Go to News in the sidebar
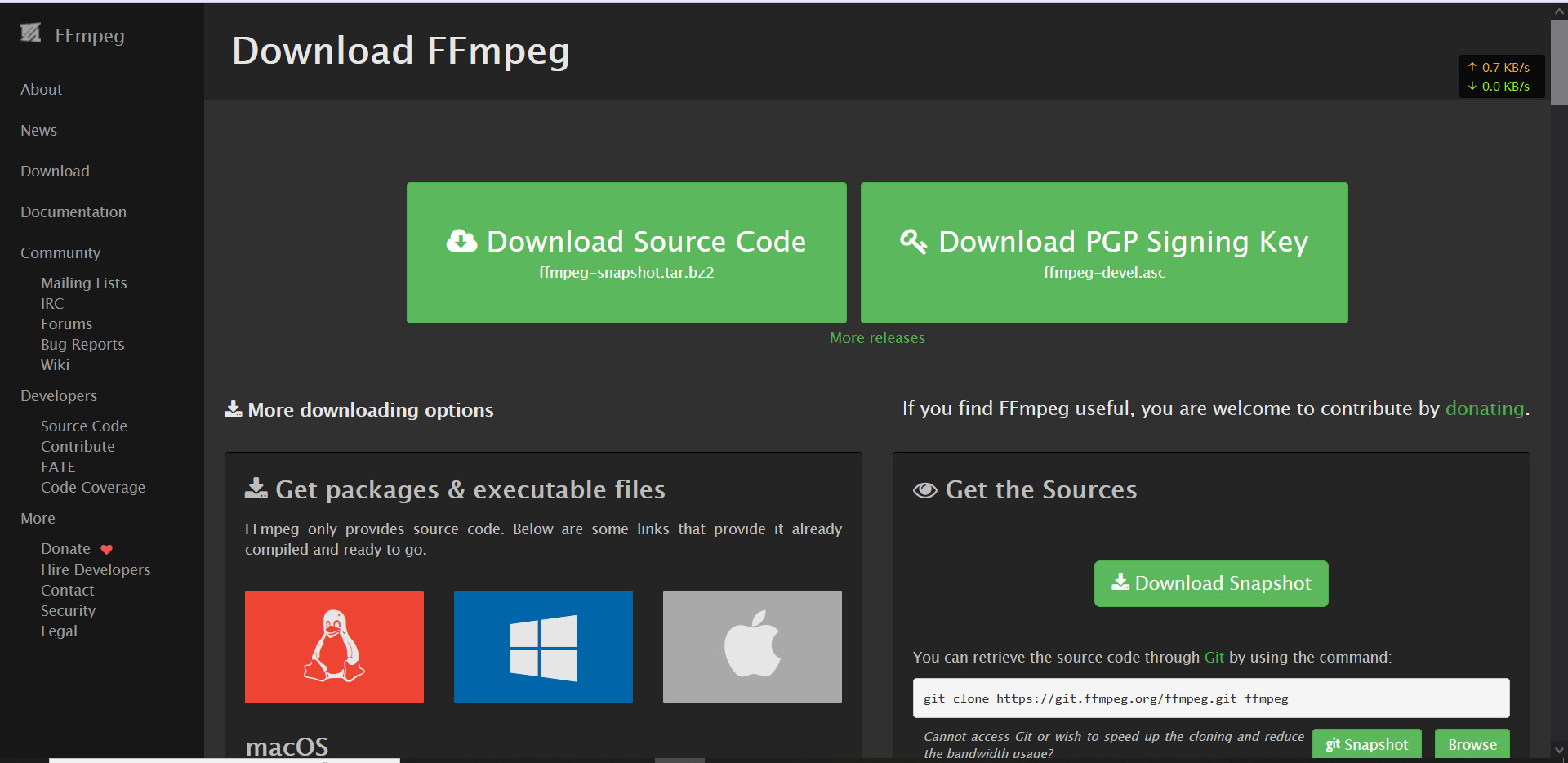Screen dimensions: 1568x763 point(38,131)
